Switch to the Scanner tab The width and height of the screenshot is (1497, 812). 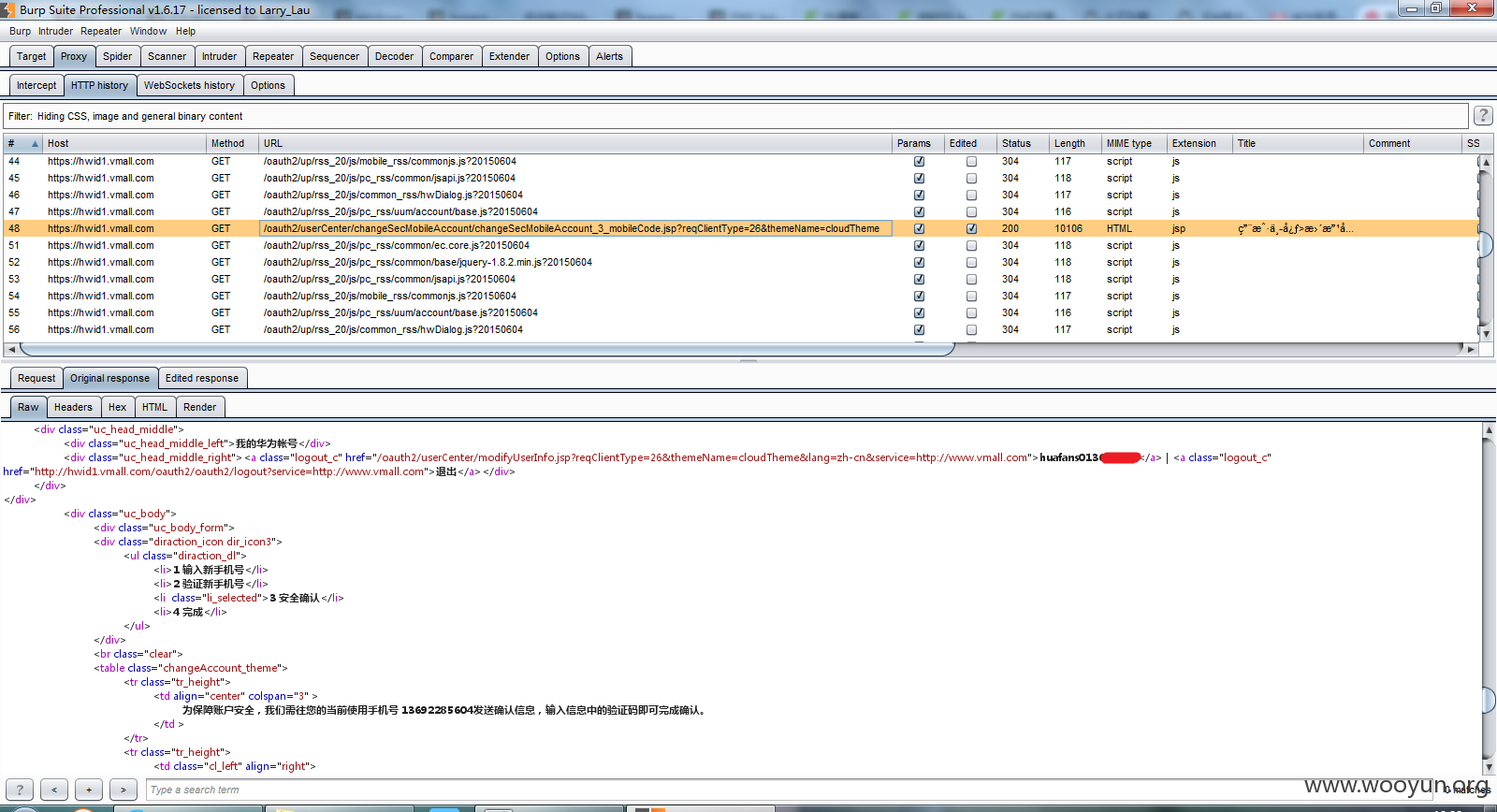tap(167, 56)
